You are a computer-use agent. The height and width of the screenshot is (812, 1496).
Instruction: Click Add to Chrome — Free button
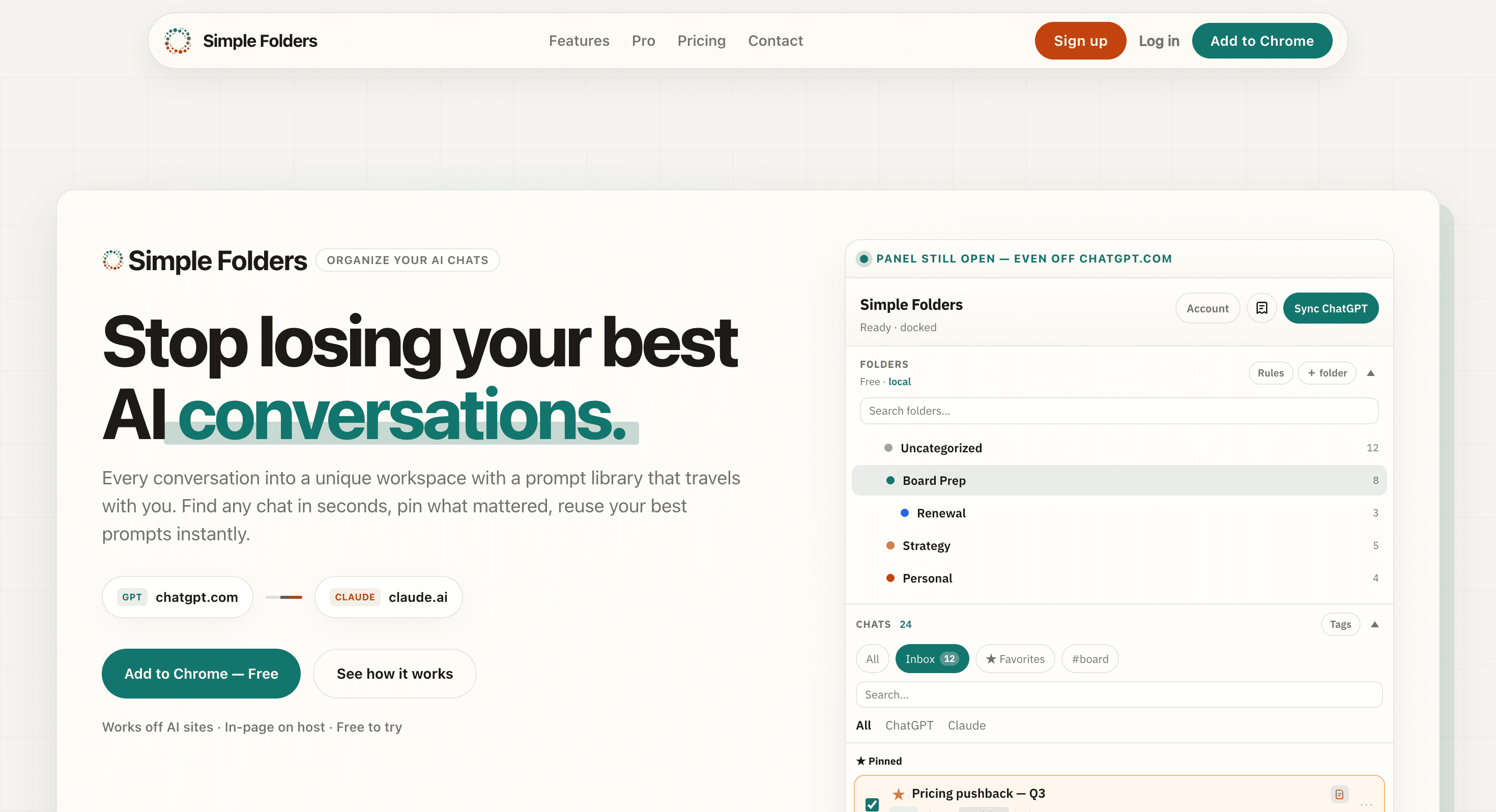pyautogui.click(x=201, y=674)
